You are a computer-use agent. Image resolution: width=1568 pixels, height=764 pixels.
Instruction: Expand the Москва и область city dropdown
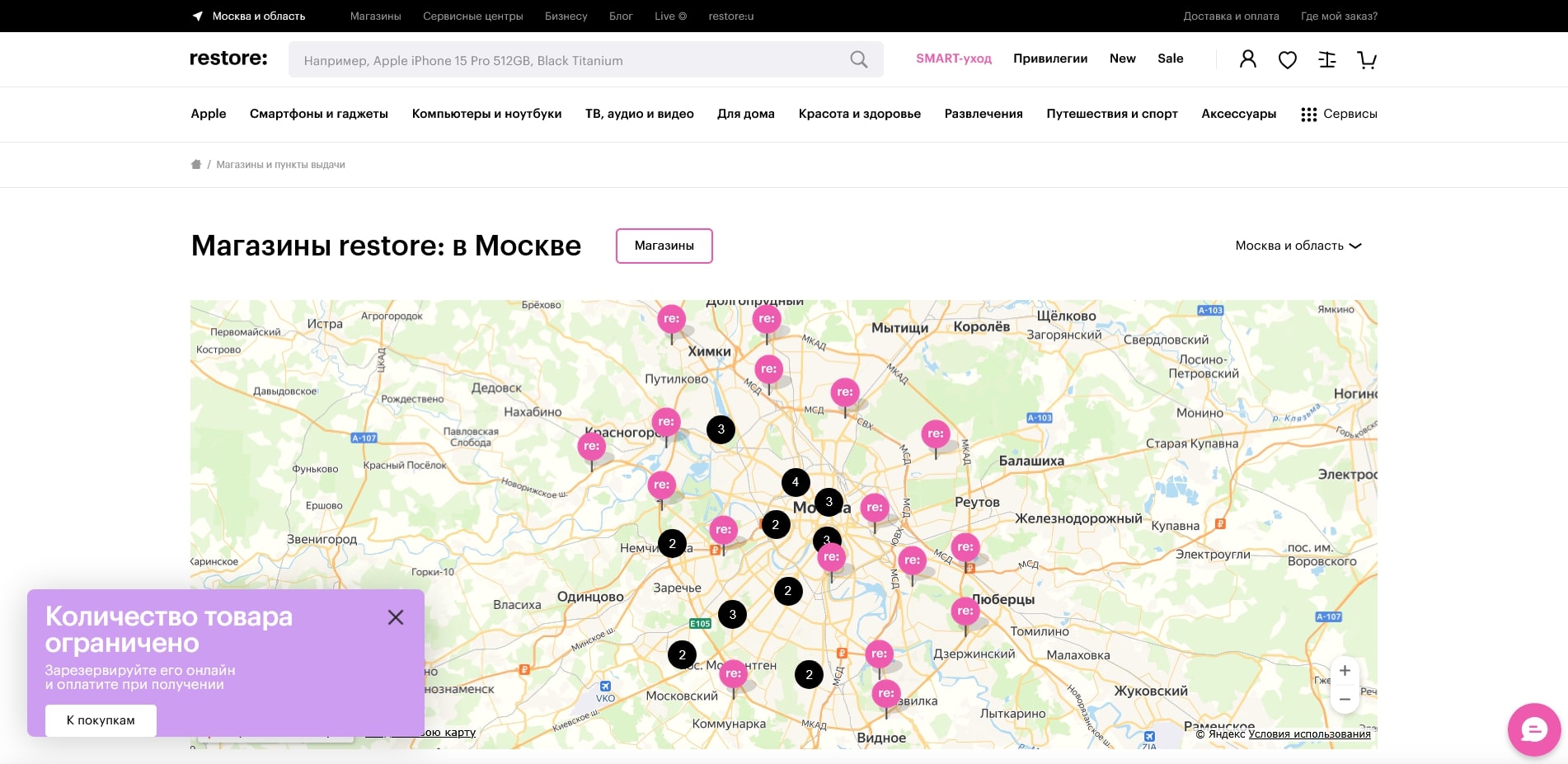click(x=1298, y=246)
